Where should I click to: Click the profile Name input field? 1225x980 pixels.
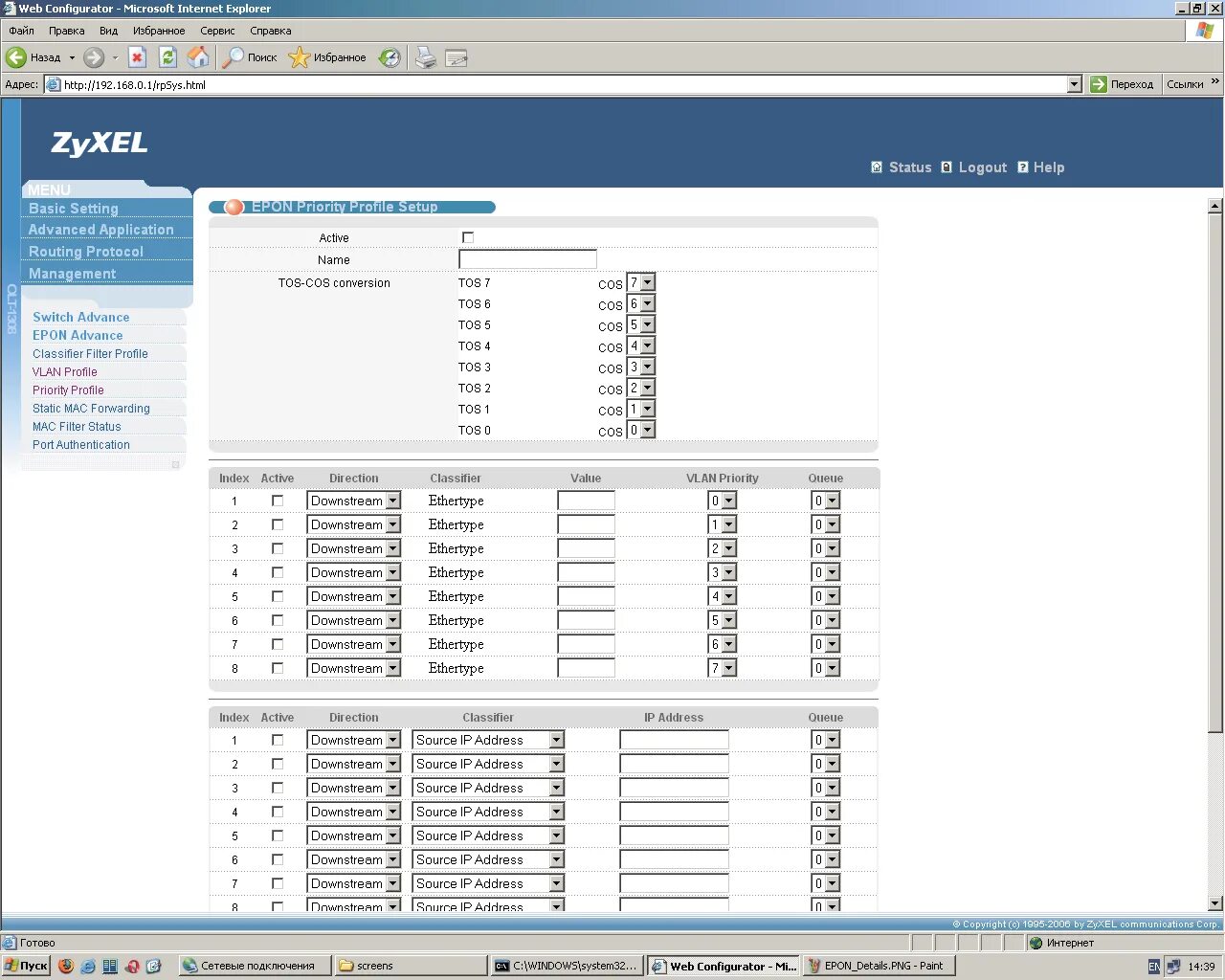[x=527, y=259]
